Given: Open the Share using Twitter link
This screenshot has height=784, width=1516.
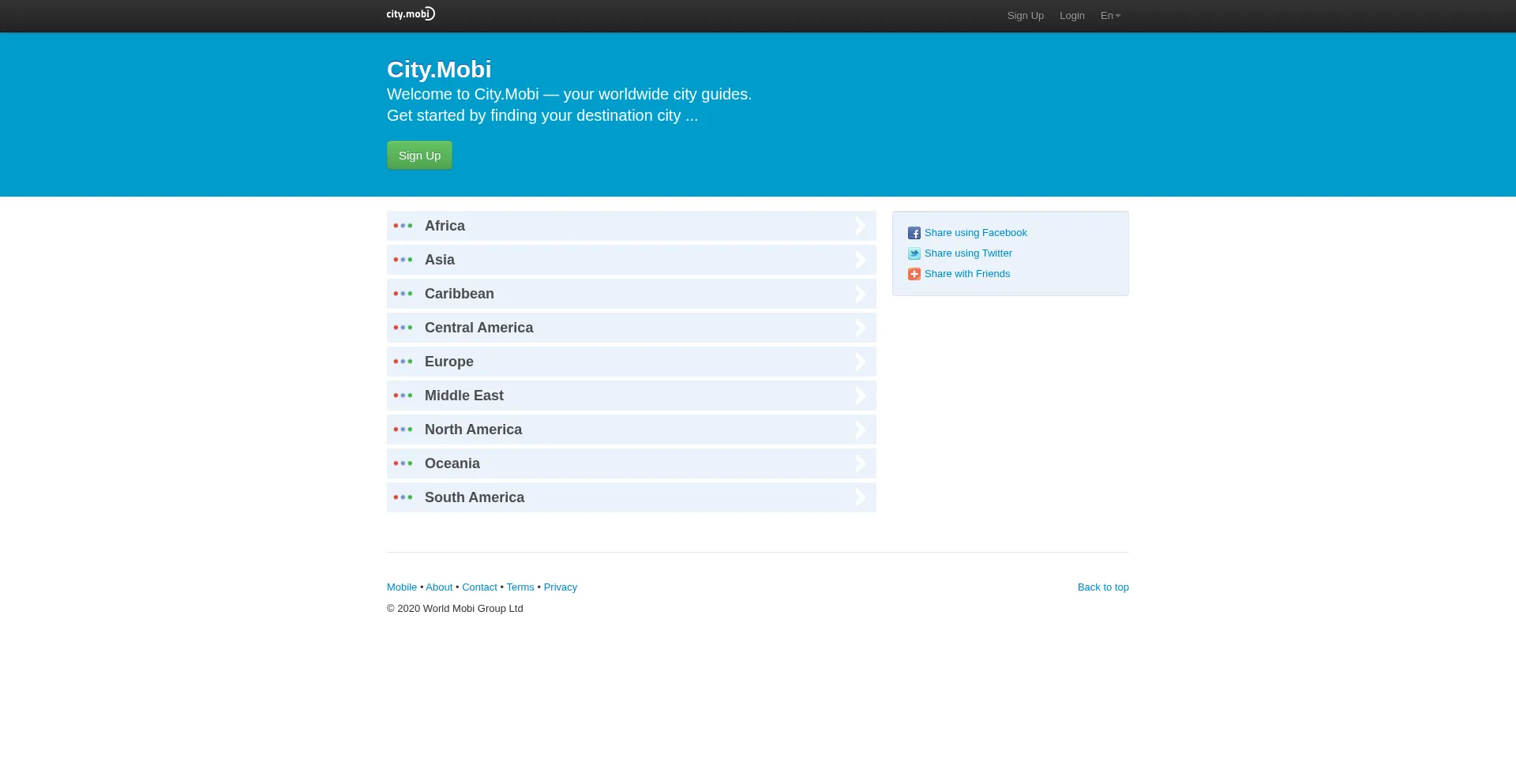Looking at the screenshot, I should coord(968,253).
